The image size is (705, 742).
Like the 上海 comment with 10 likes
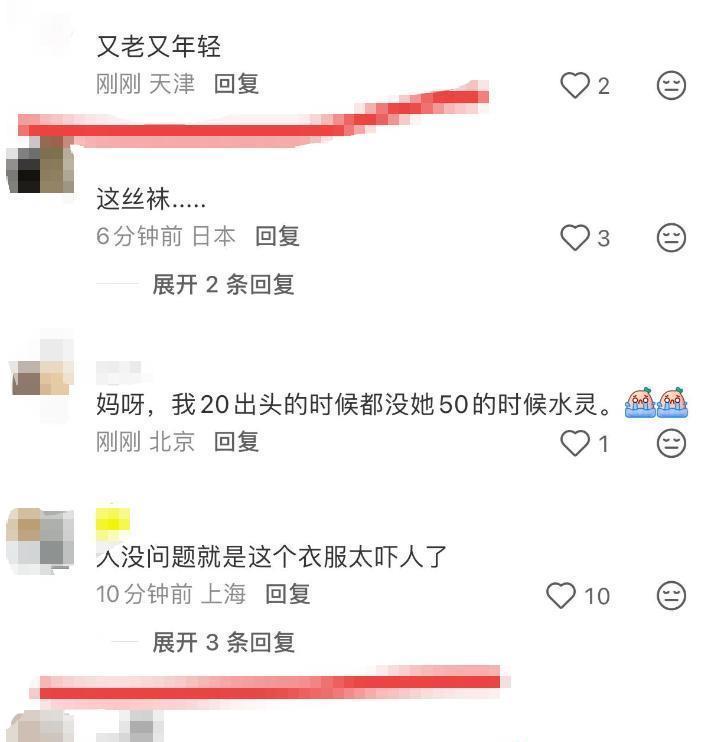coord(561,595)
